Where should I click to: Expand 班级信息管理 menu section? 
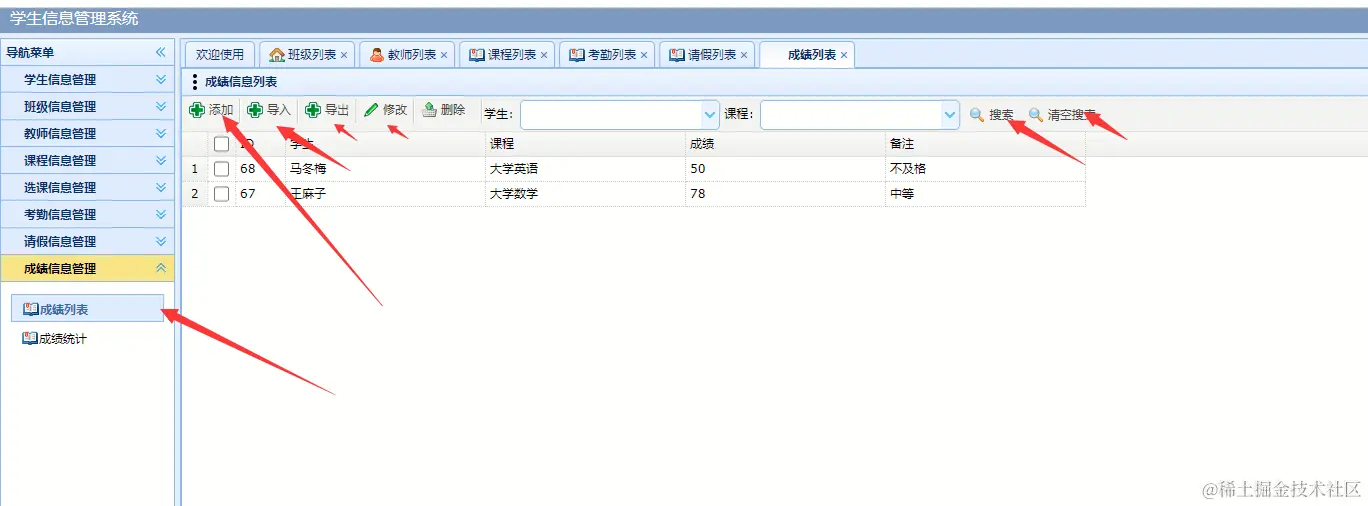point(160,106)
